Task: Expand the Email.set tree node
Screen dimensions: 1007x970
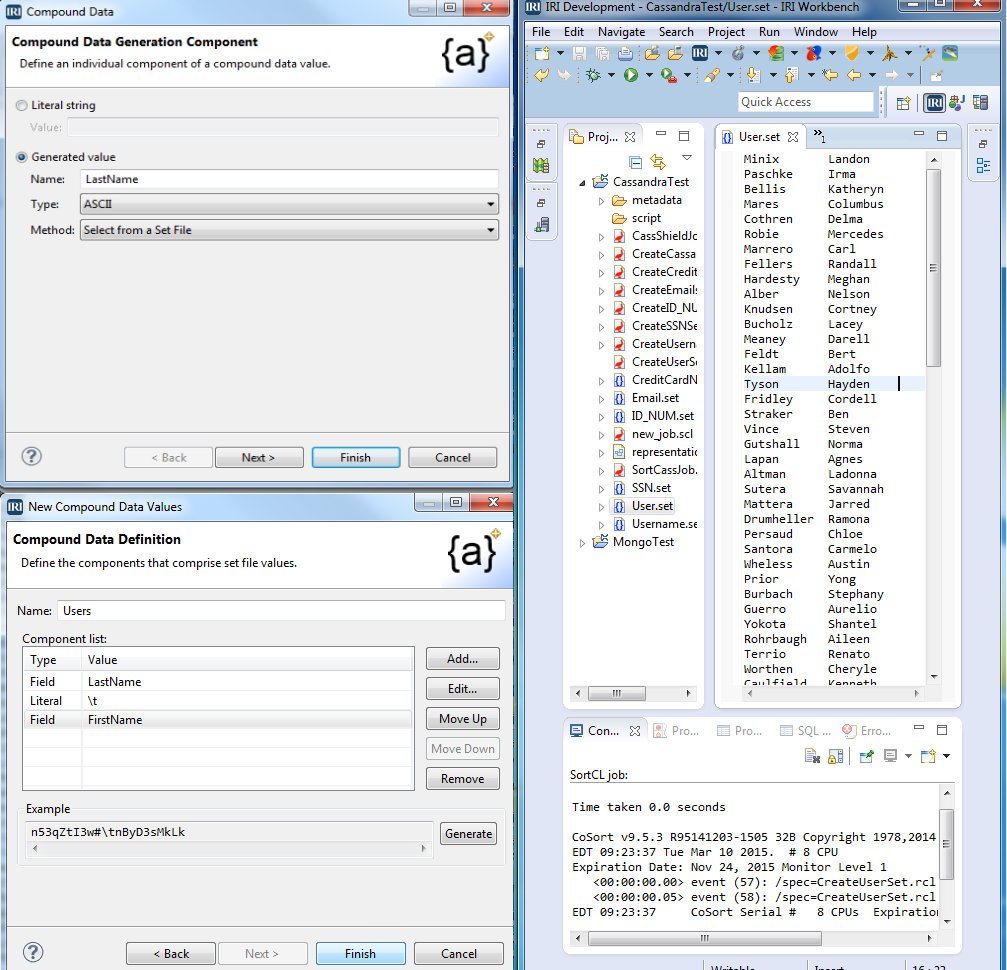Action: [x=601, y=399]
